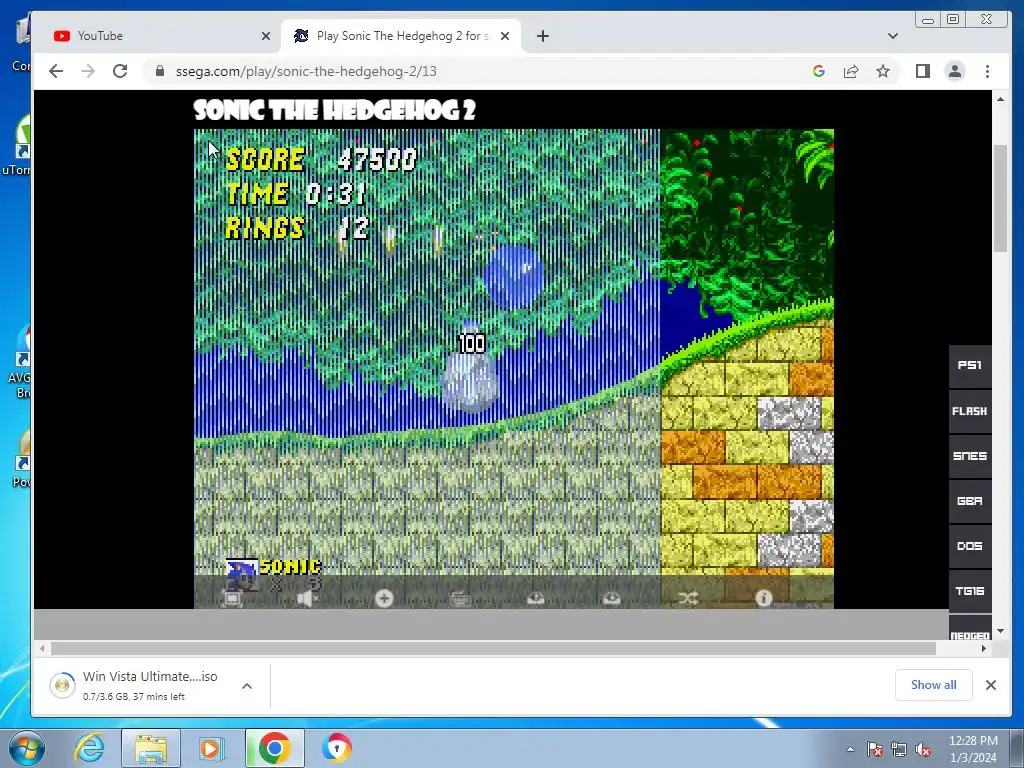Toggle fullscreen in emulator toolbar
The image size is (1024, 768).
click(232, 598)
